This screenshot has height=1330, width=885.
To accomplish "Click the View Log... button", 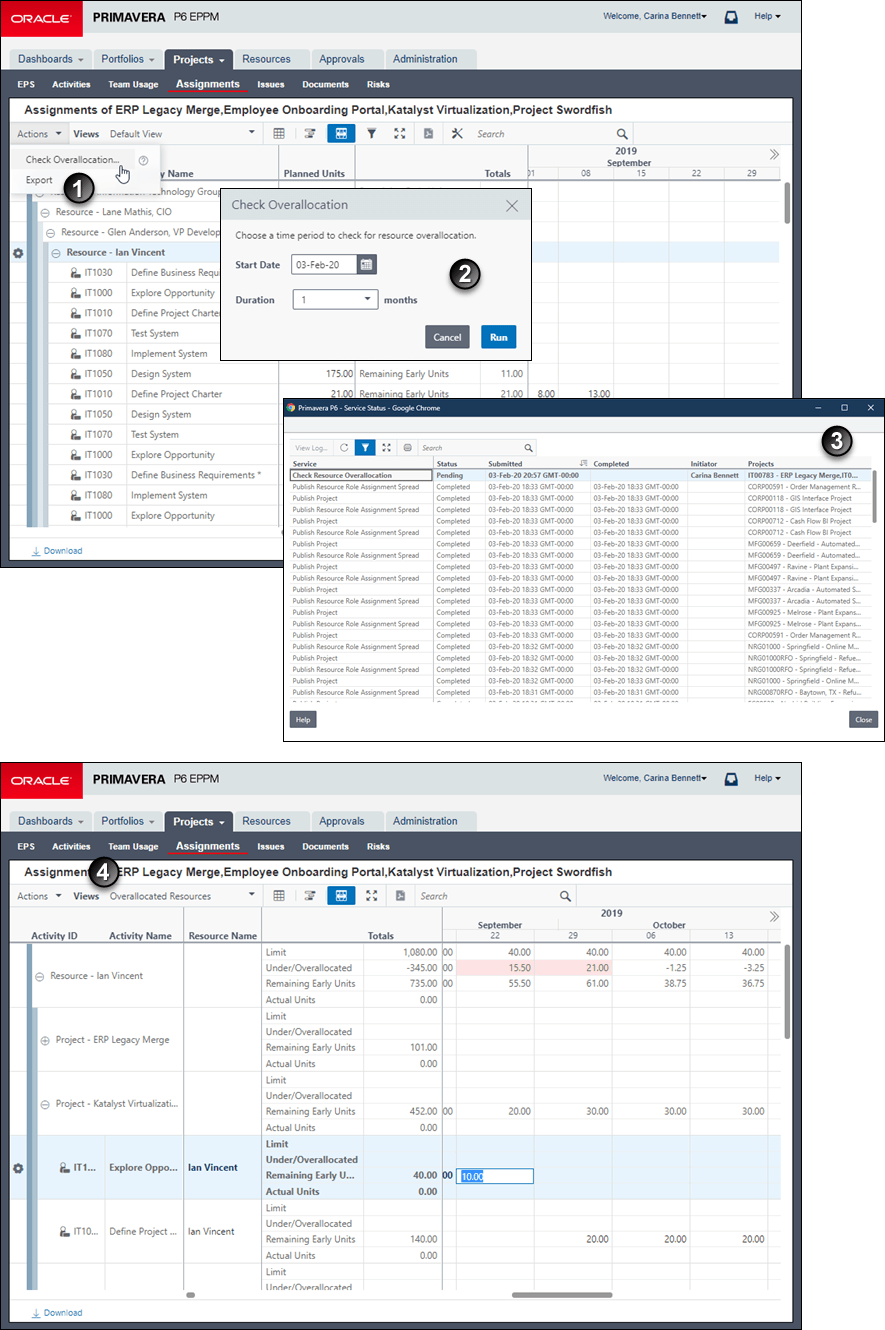I will click(x=311, y=448).
